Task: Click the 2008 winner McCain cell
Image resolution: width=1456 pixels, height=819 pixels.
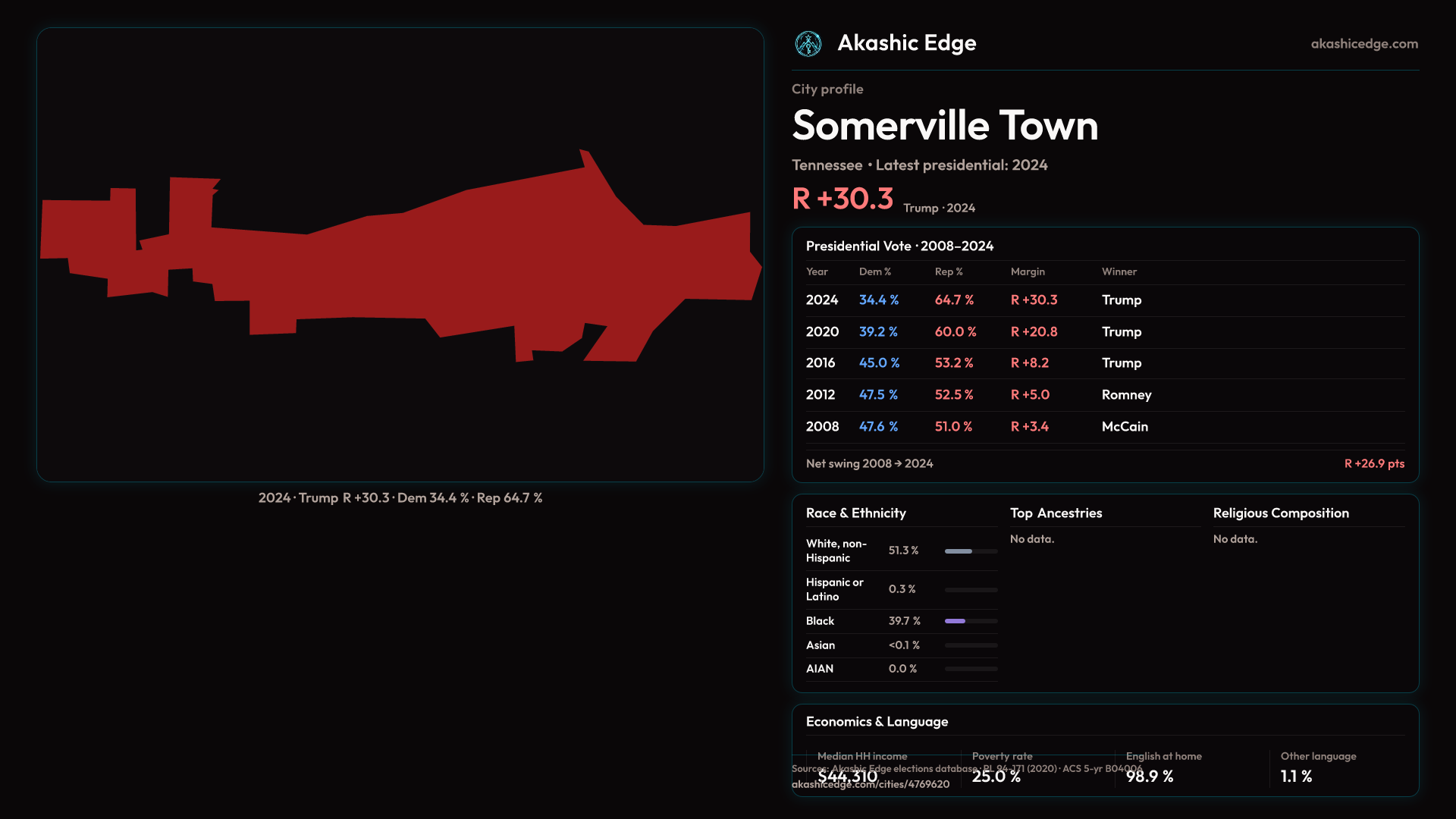Action: coord(1124,427)
